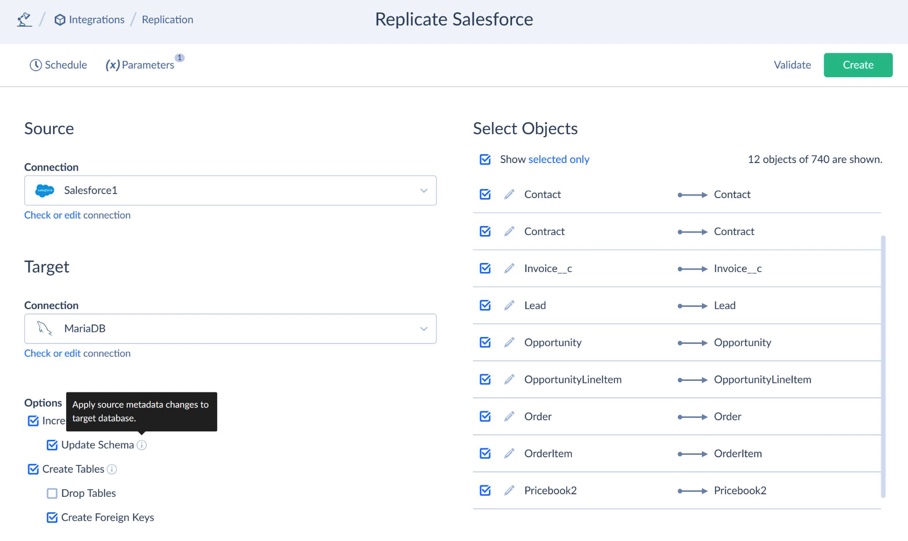Viewport: 908px width, 541px height.
Task: Uncheck the Pricebook2 object checkbox
Action: 485,491
